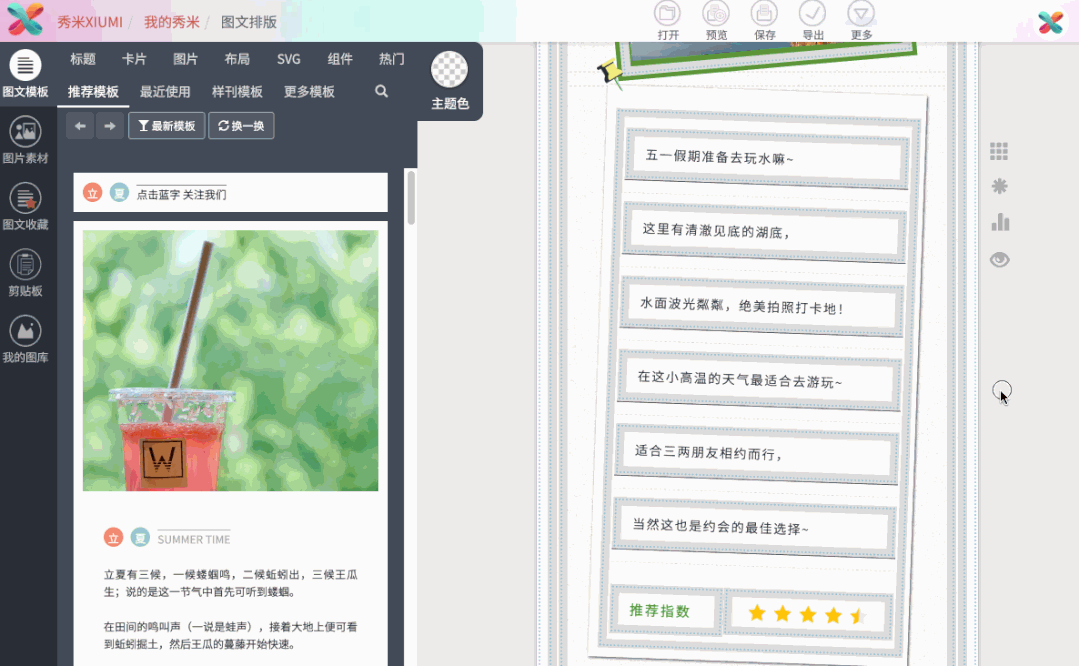Screen dimensions: 1079x666
Task: Click the 最新模板 filter button
Action: tap(167, 126)
